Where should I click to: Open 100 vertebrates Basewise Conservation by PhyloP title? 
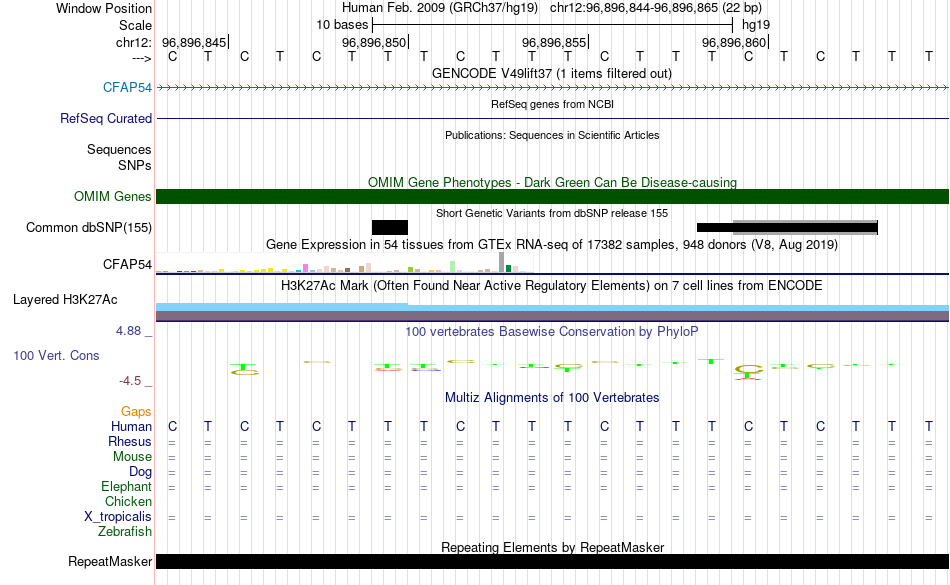551,331
